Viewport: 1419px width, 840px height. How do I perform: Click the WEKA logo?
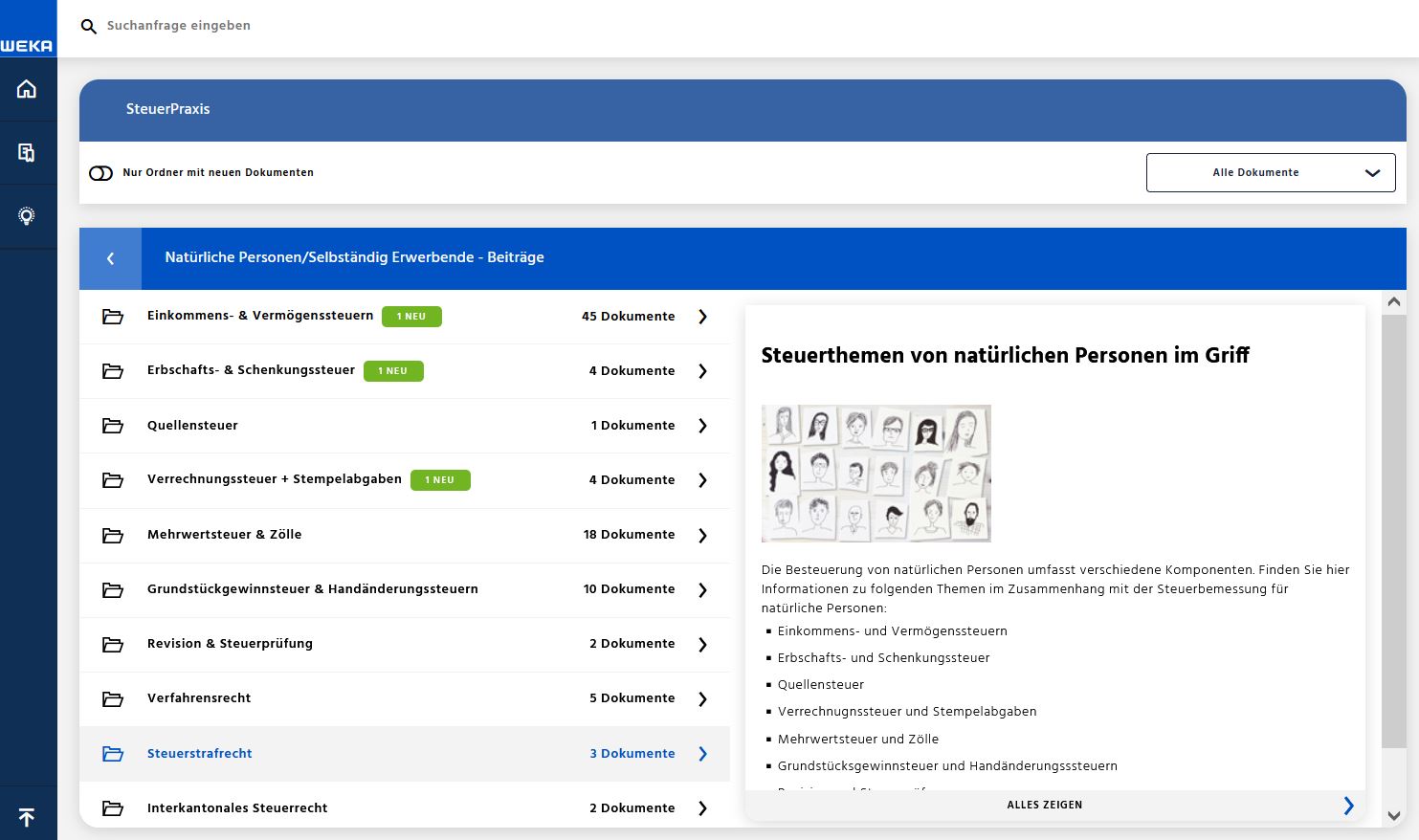pos(28,44)
